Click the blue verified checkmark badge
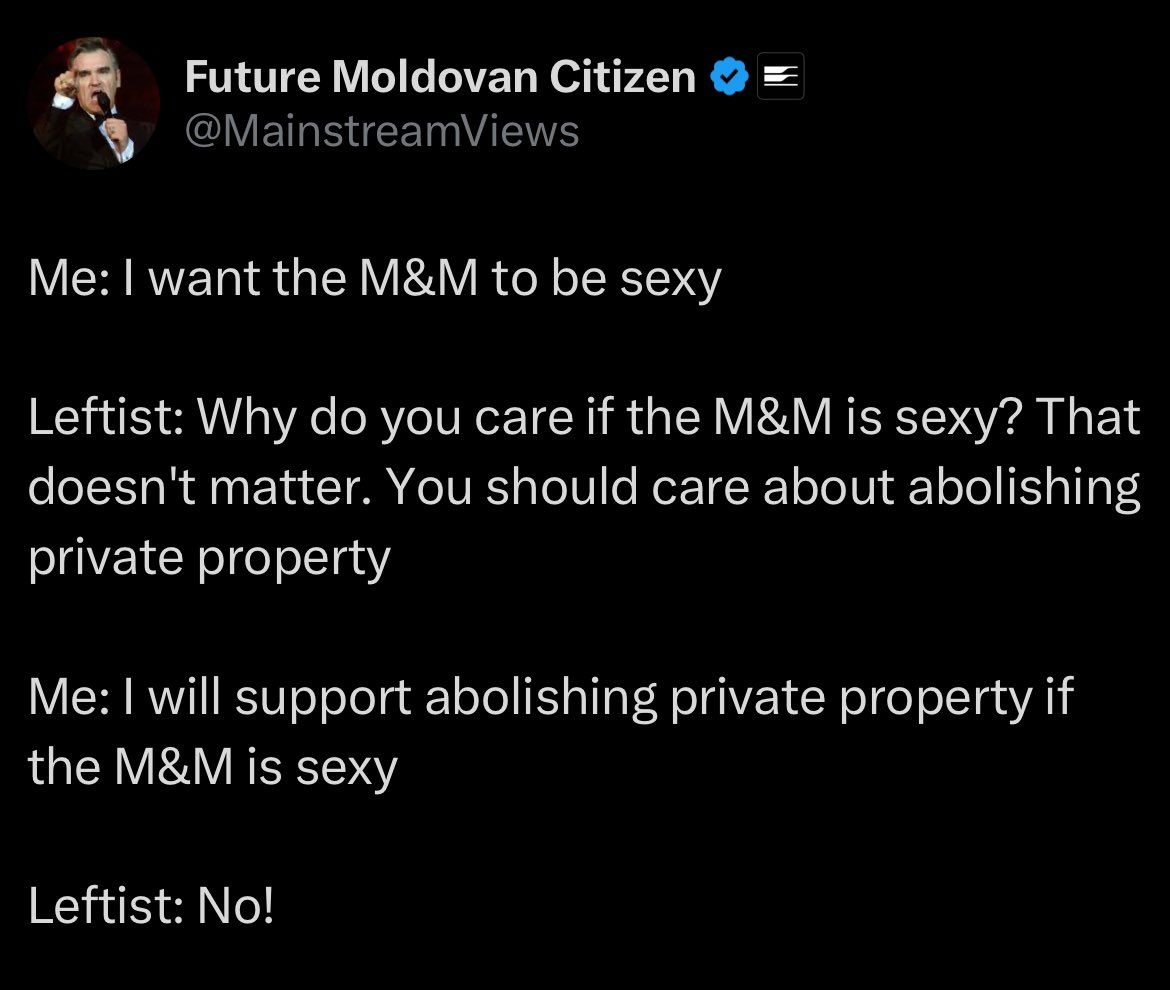The width and height of the screenshot is (1170, 990). coord(729,76)
